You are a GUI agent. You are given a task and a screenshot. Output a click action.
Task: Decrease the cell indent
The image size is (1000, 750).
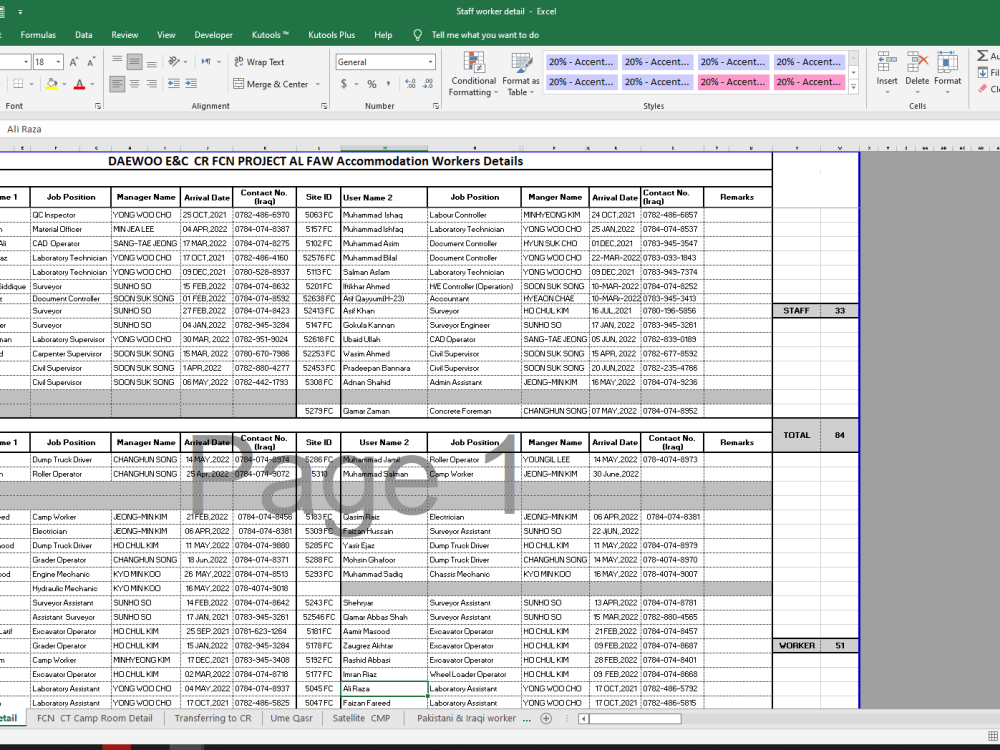pyautogui.click(x=173, y=84)
